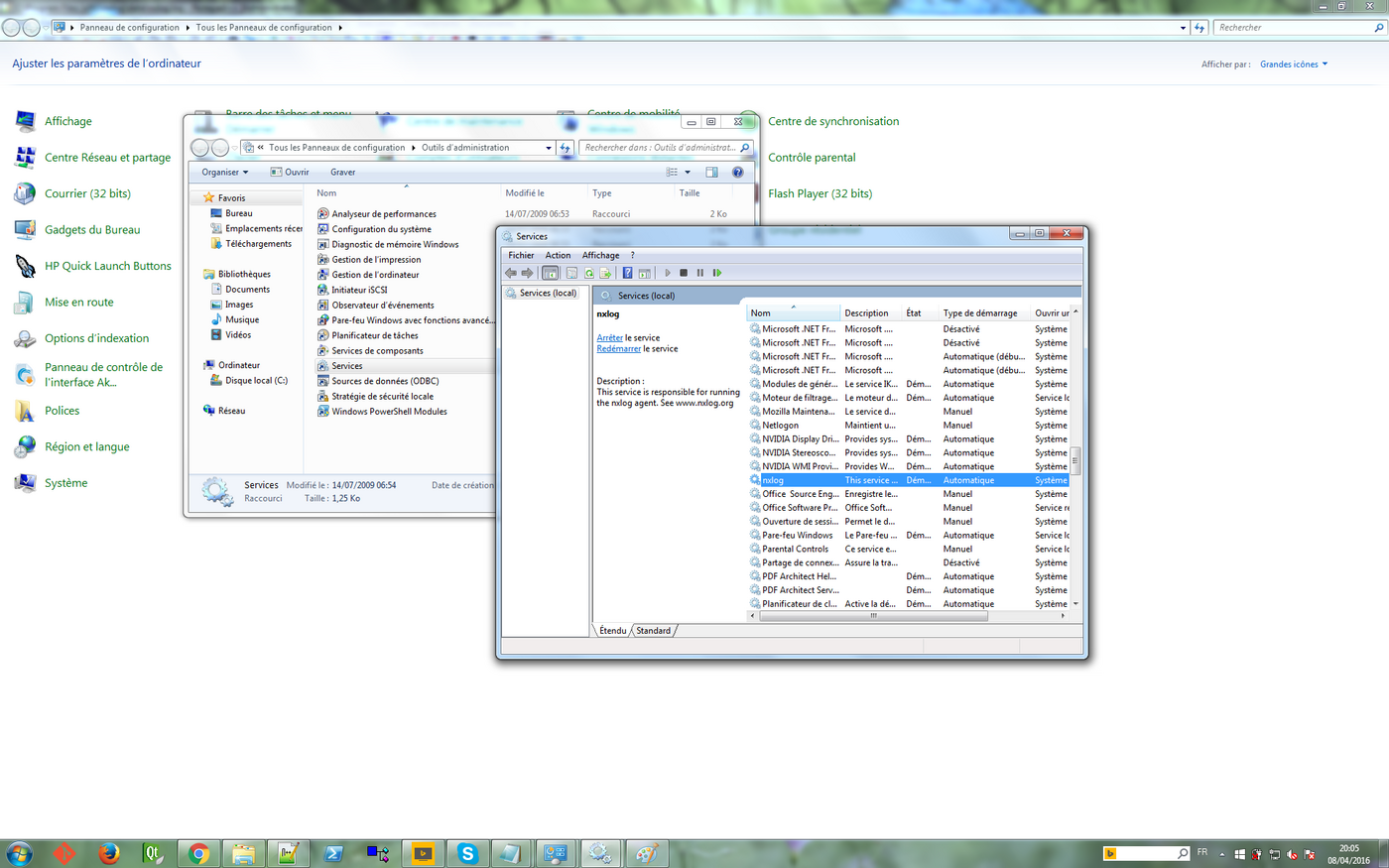Pause the nxlog service with the pause icon

pos(699,273)
